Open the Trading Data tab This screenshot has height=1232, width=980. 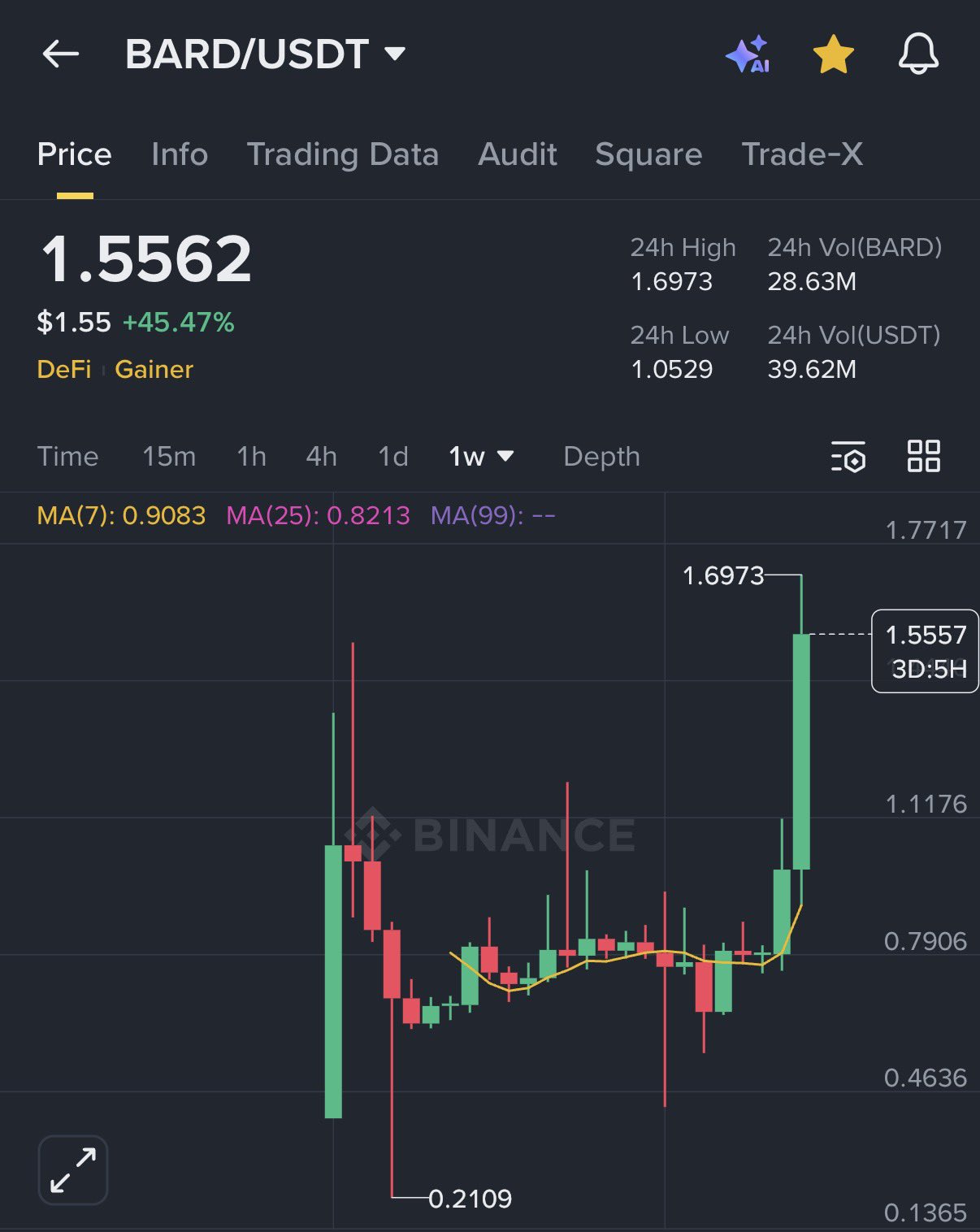coord(342,154)
